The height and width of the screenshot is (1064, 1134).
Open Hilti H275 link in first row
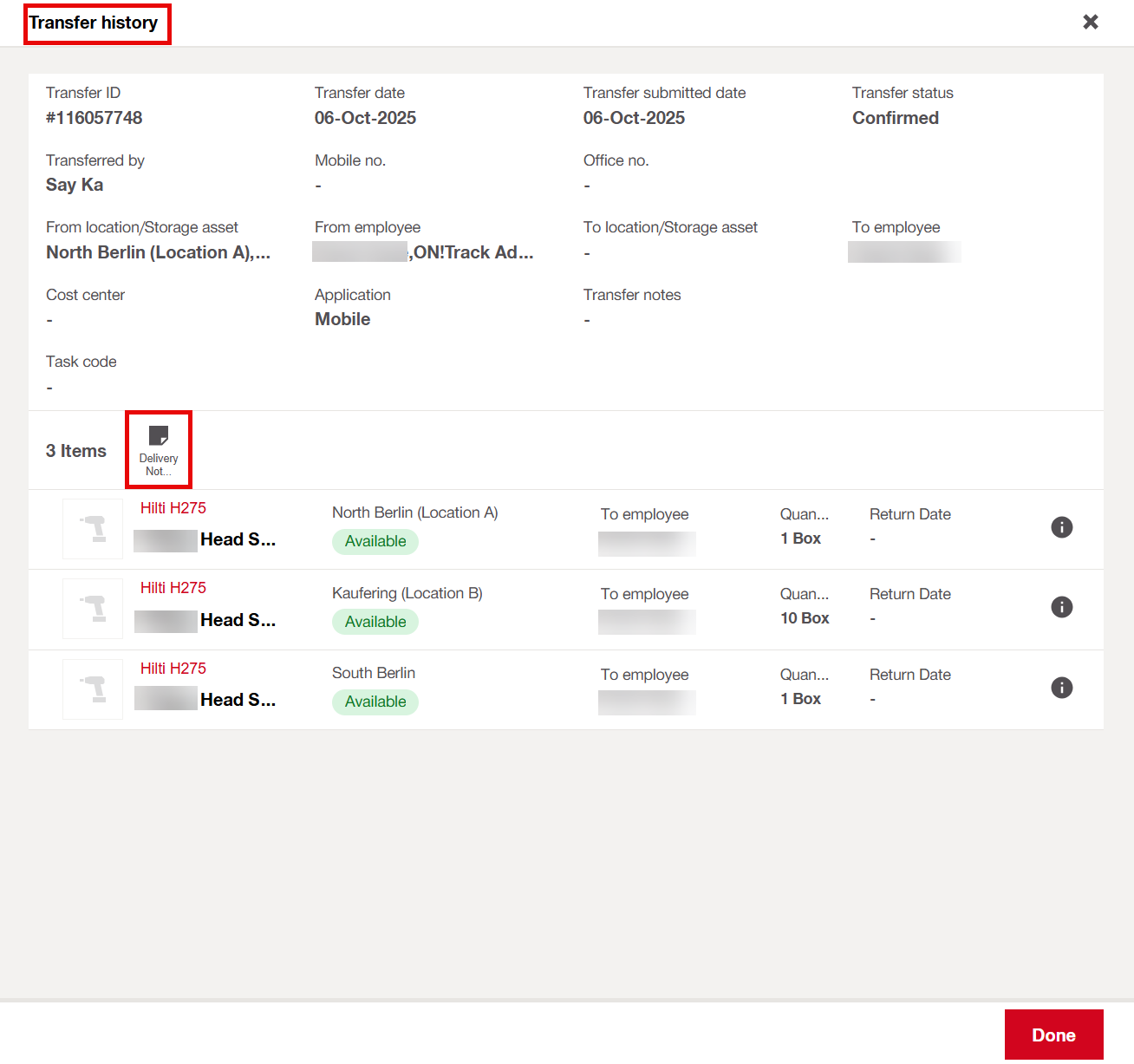(173, 508)
